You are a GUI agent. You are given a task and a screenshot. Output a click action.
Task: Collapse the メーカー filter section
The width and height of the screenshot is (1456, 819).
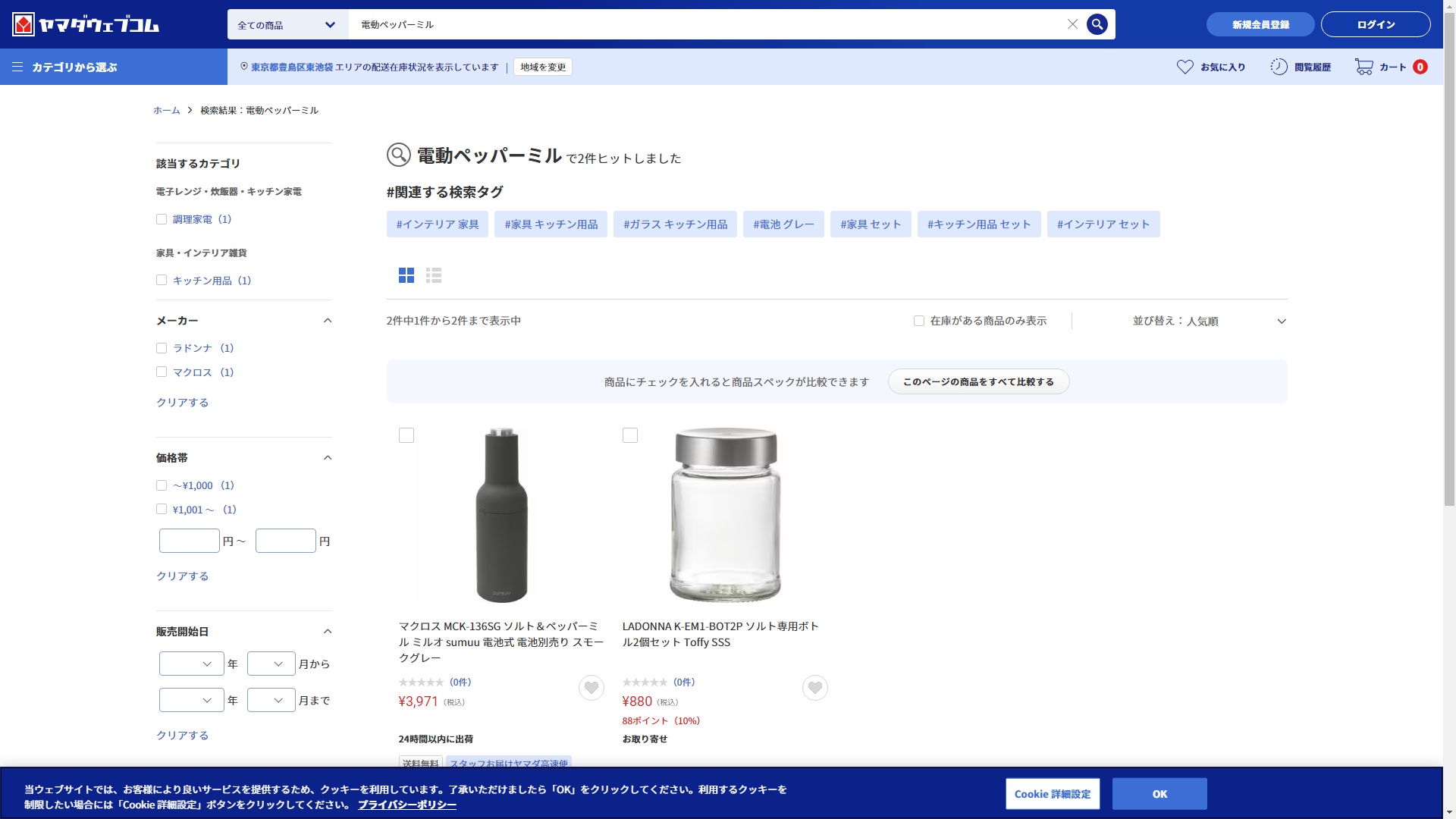click(x=328, y=321)
